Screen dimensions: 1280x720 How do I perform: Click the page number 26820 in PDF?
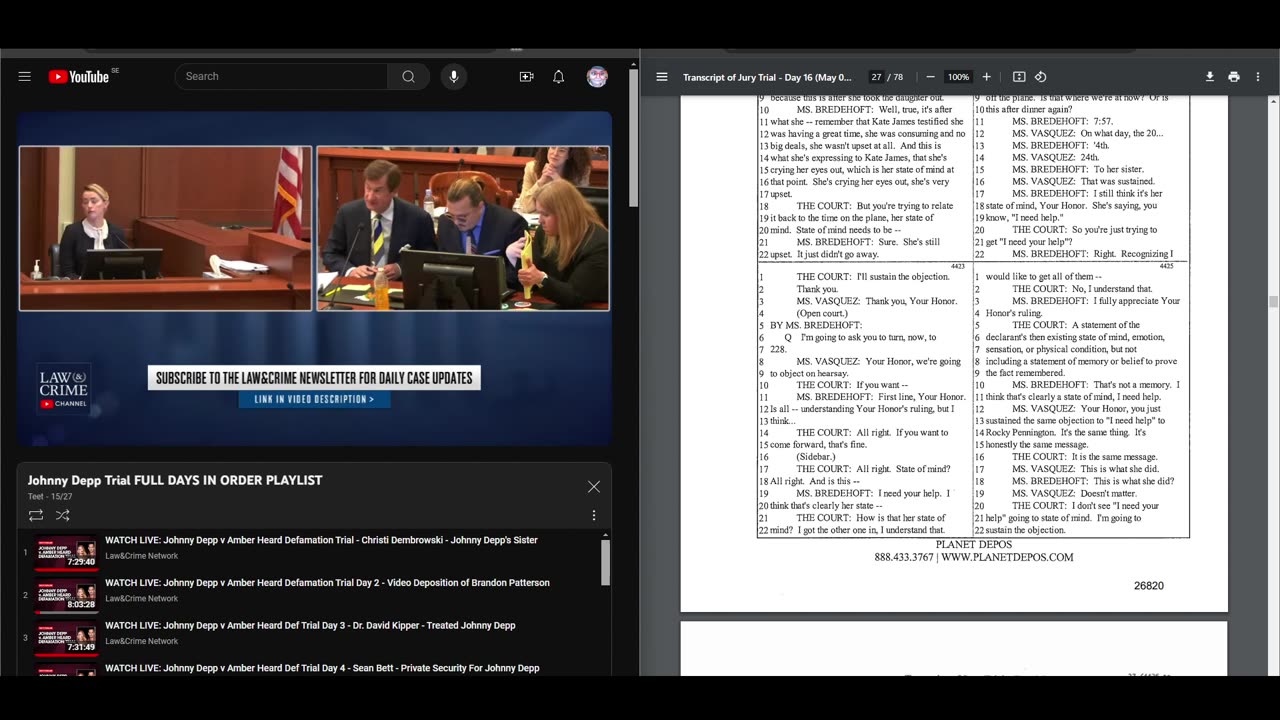pos(1149,586)
